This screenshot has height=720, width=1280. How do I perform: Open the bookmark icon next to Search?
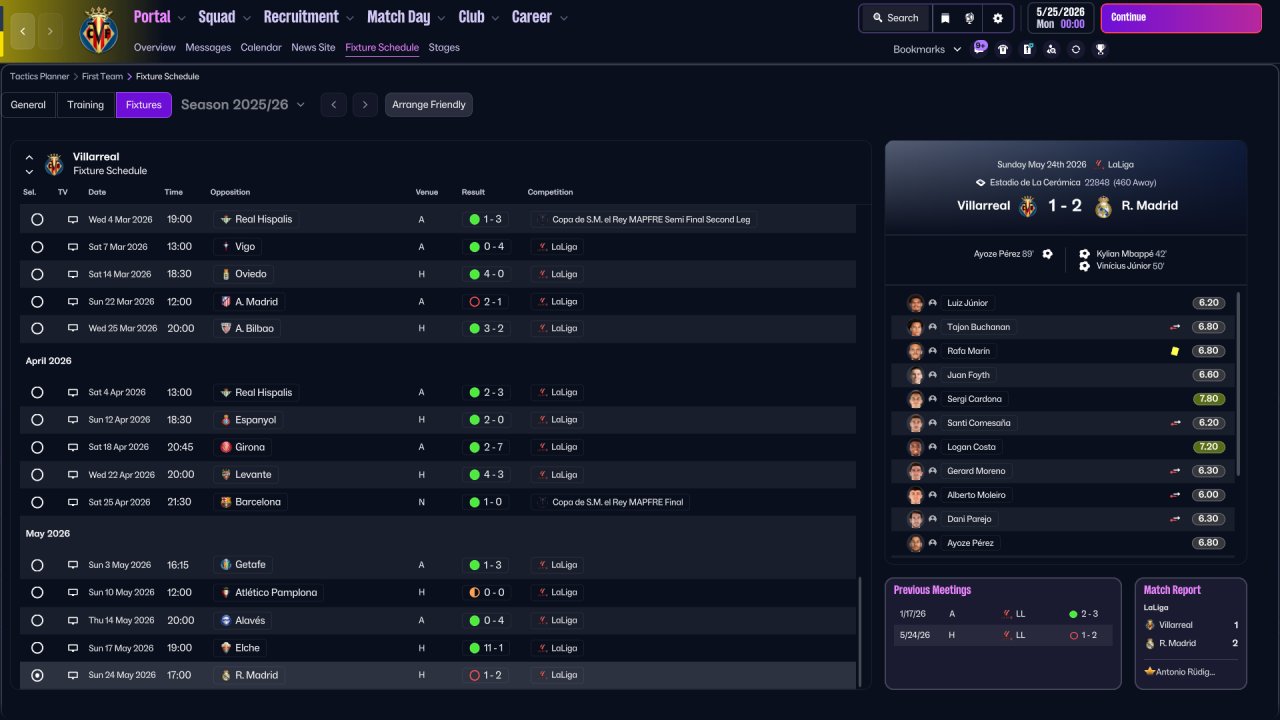point(945,18)
